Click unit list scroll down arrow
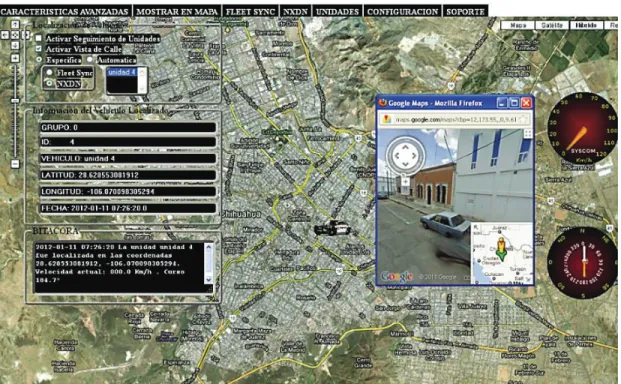 click(142, 89)
